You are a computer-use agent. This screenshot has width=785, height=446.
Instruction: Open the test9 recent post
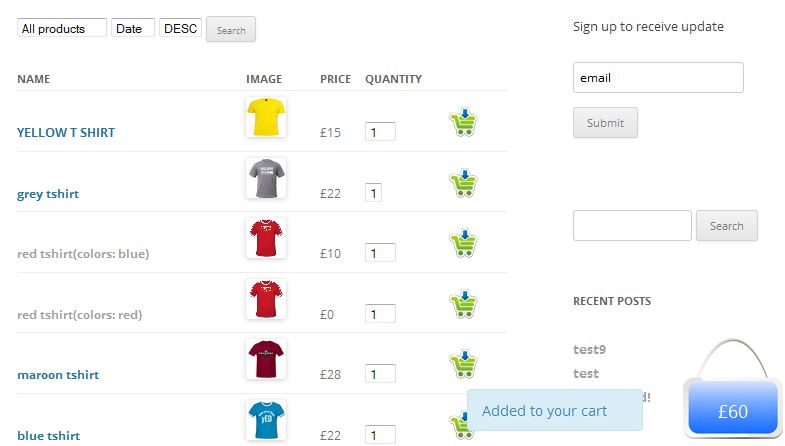589,349
